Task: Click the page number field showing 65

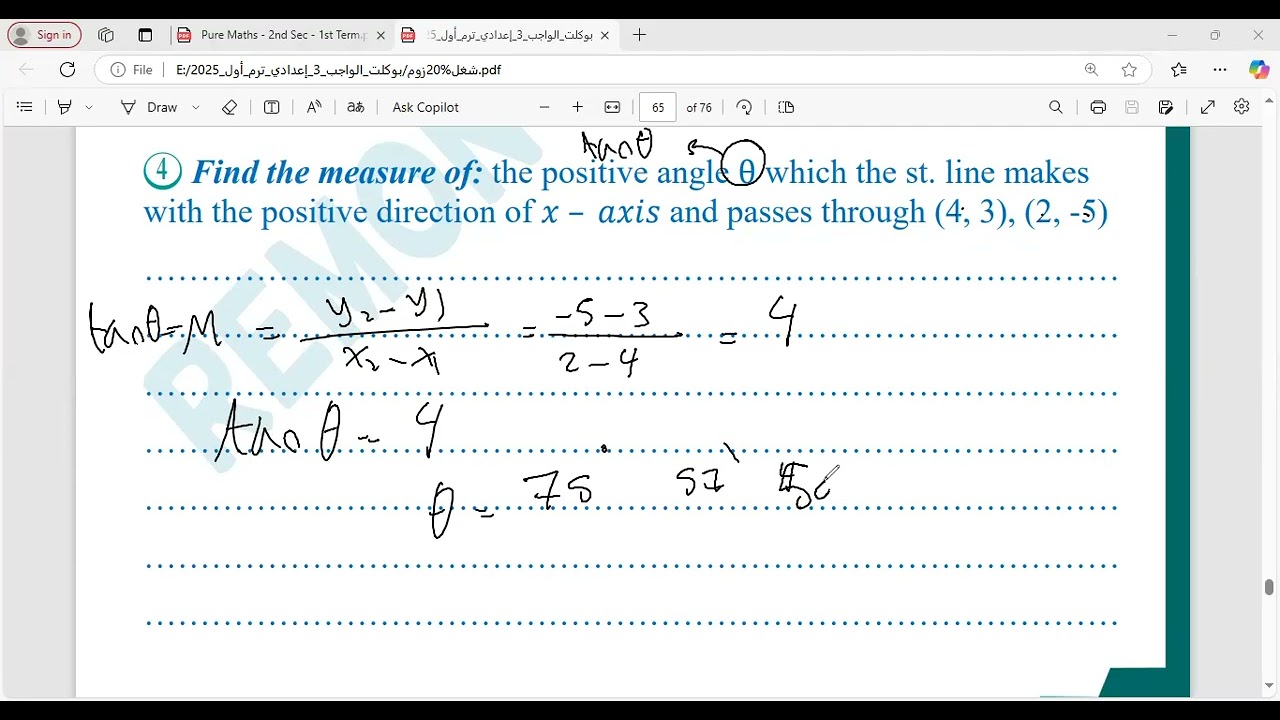Action: click(657, 107)
